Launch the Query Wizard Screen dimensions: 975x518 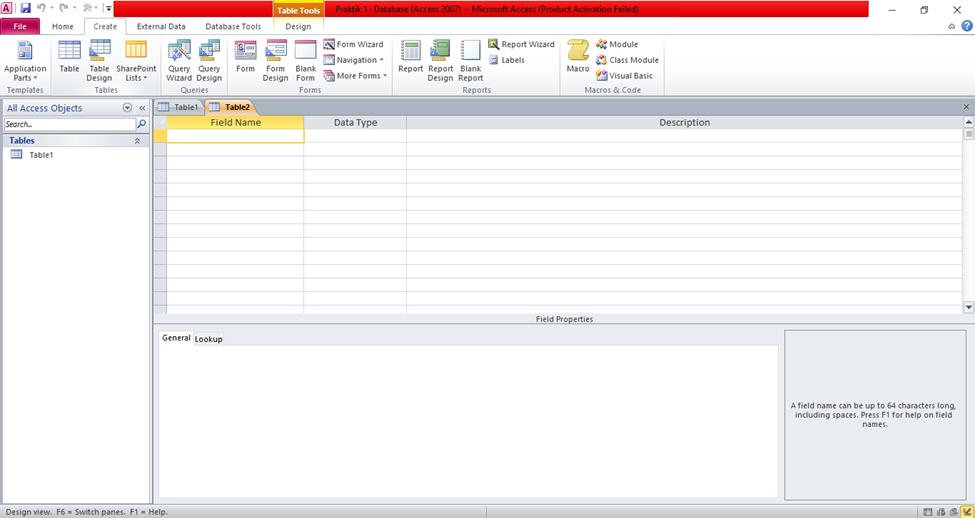click(x=179, y=61)
